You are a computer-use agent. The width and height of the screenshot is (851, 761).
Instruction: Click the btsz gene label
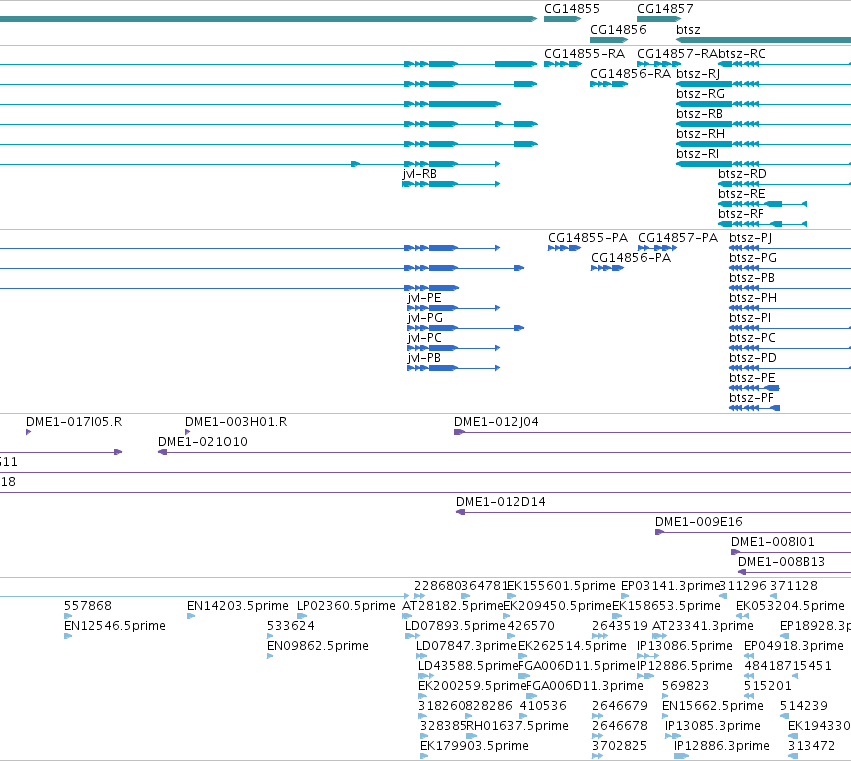[688, 29]
